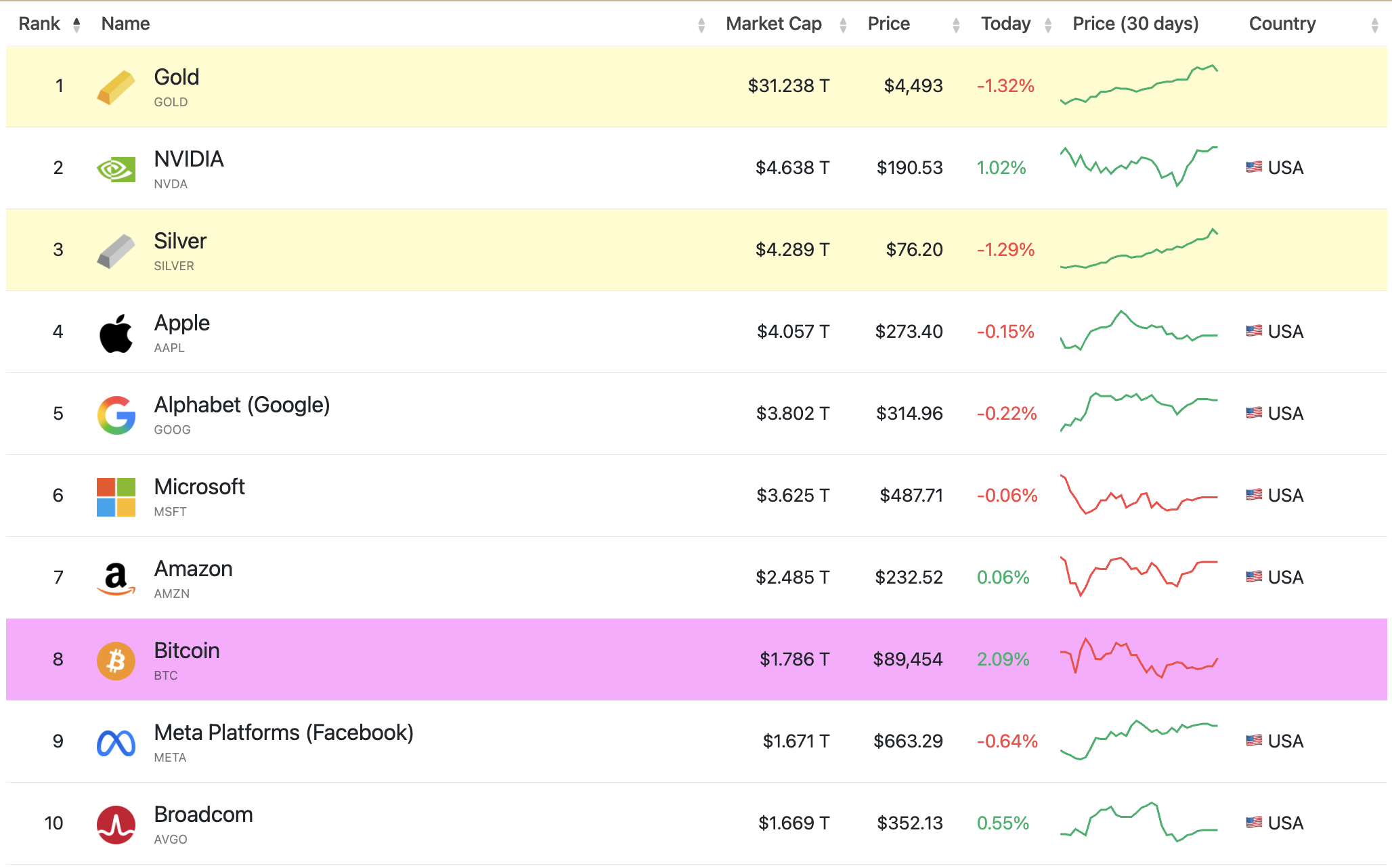Click the Microsoft logo icon
This screenshot has width=1392, height=868.
116,497
